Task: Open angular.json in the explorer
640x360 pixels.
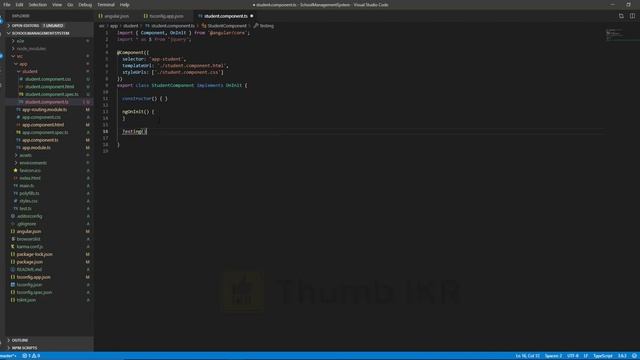Action: point(29,231)
